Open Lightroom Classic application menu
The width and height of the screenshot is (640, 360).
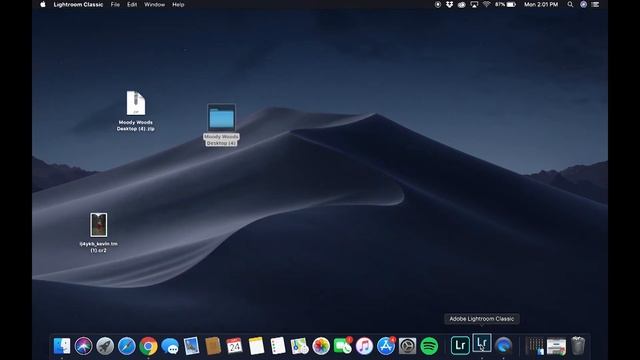tap(78, 4)
